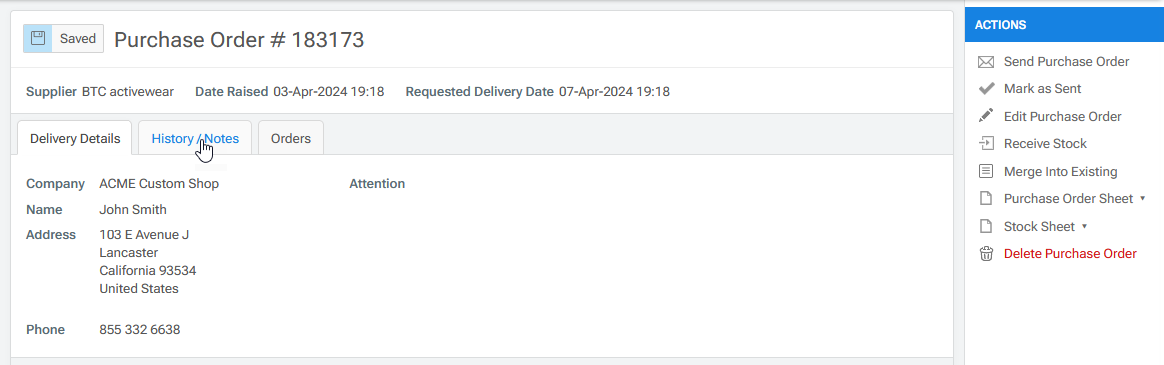Click the ACTIONS panel header
Screen dimensions: 1164x365
(1065, 24)
